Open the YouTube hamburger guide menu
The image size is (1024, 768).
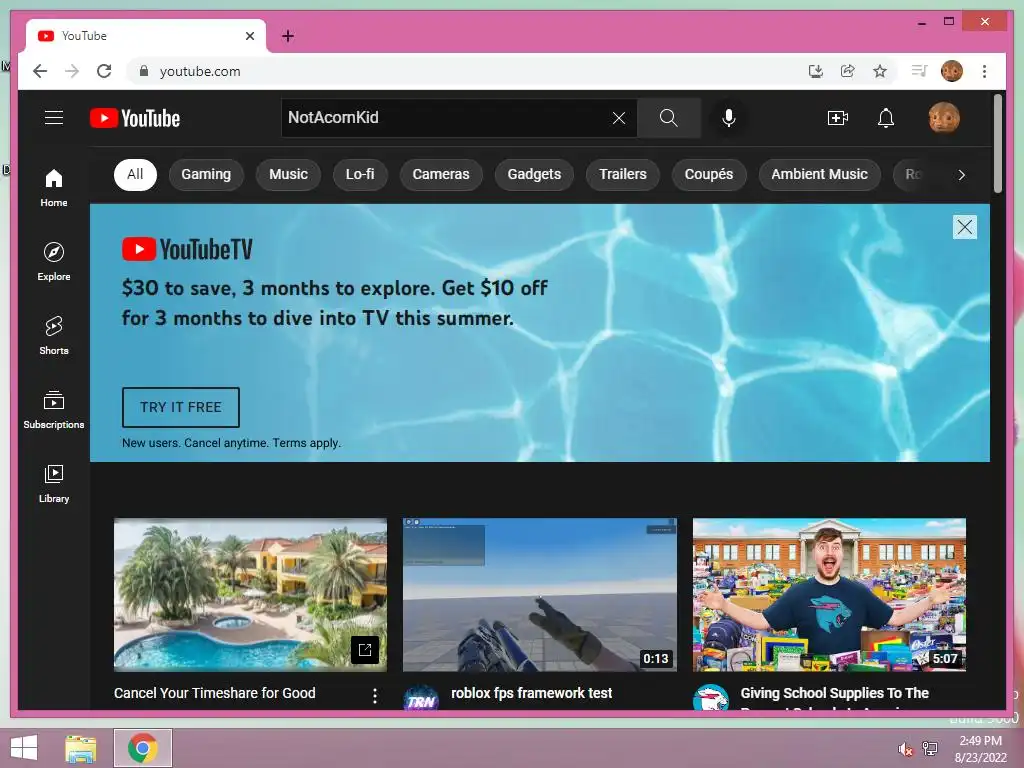click(54, 118)
